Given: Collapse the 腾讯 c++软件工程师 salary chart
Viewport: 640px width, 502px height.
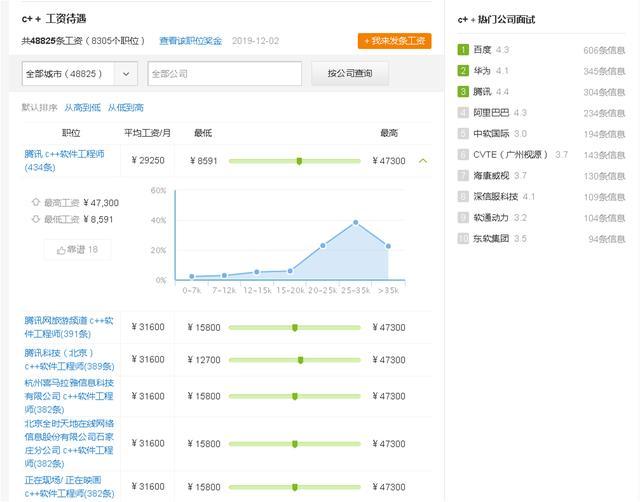Looking at the screenshot, I should [423, 161].
